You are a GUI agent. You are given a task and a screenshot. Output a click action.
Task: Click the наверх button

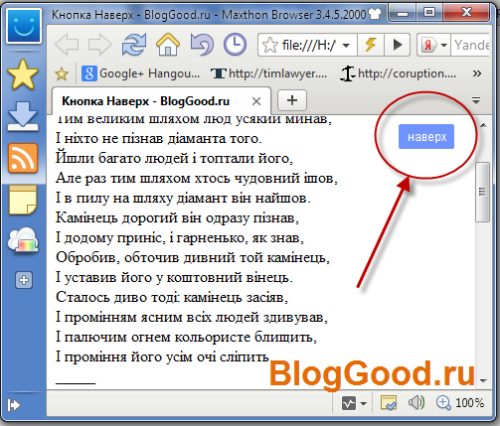click(x=426, y=136)
